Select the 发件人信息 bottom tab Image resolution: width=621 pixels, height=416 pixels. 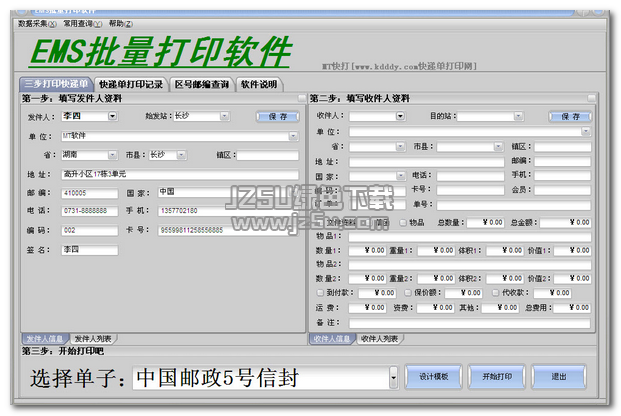click(45, 339)
